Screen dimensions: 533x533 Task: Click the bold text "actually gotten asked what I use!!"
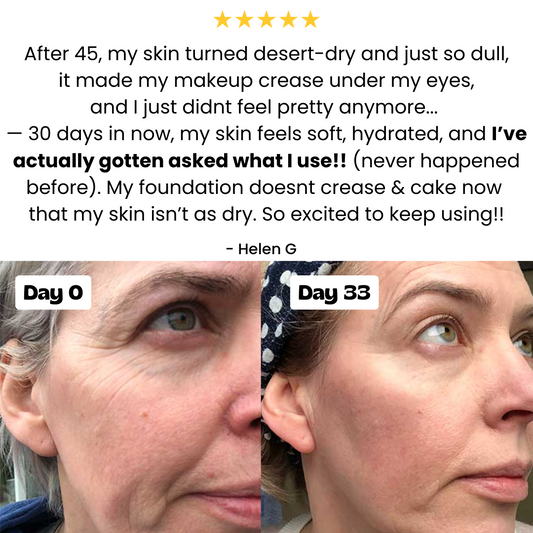179,161
